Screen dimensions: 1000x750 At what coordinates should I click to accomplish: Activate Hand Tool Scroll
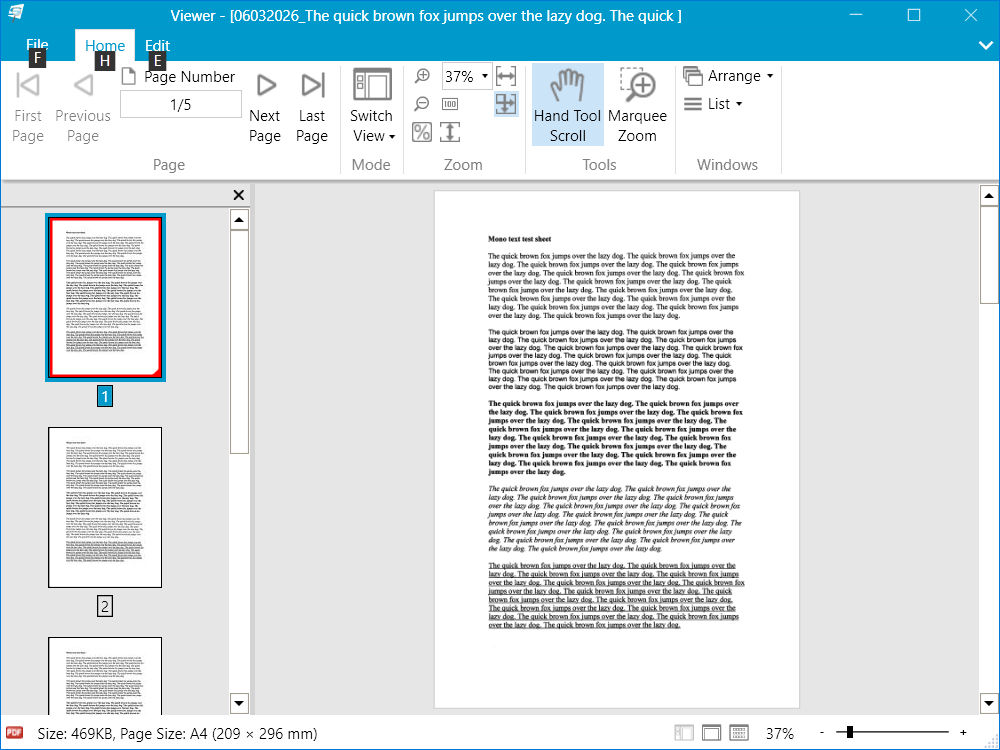click(568, 105)
